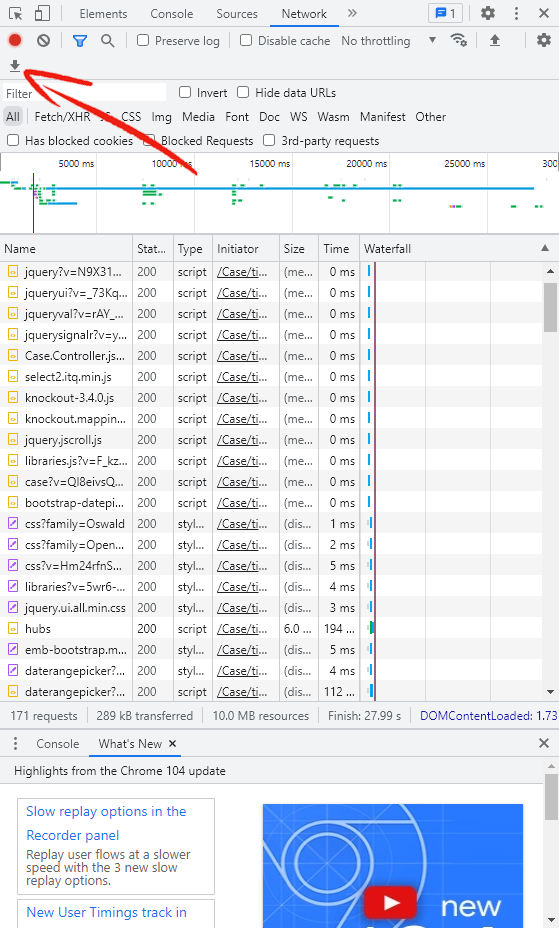Enable Disable cache checkbox
Viewport: 559px width, 928px height.
(x=246, y=40)
